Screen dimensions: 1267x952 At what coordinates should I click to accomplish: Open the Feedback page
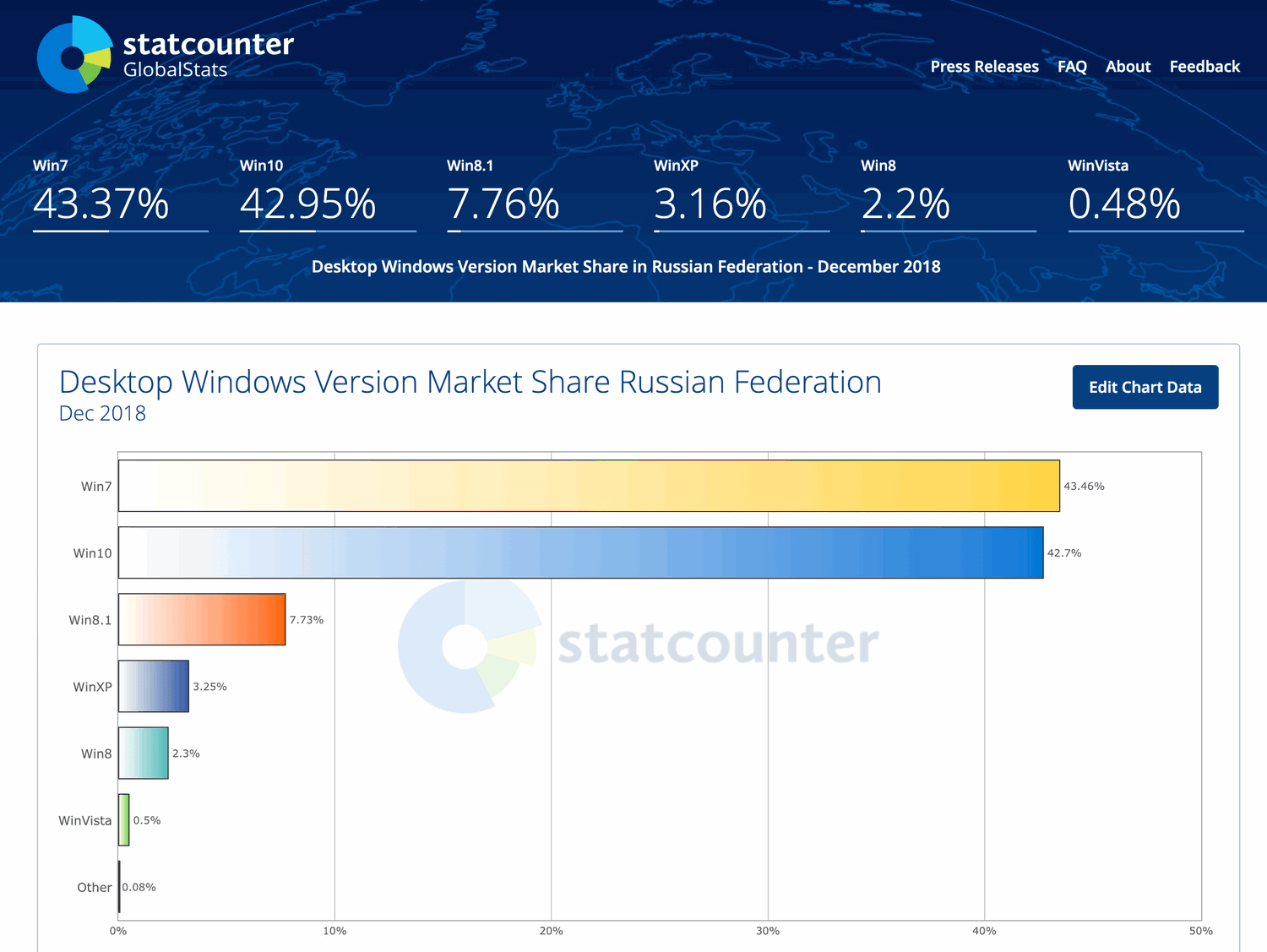[x=1204, y=67]
